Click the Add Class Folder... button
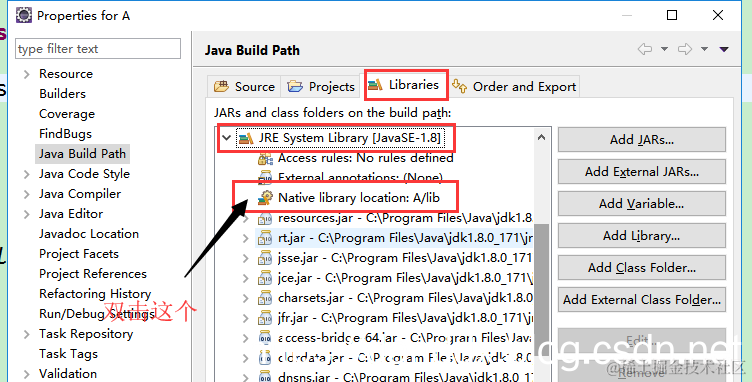This screenshot has height=382, width=752. 642,267
